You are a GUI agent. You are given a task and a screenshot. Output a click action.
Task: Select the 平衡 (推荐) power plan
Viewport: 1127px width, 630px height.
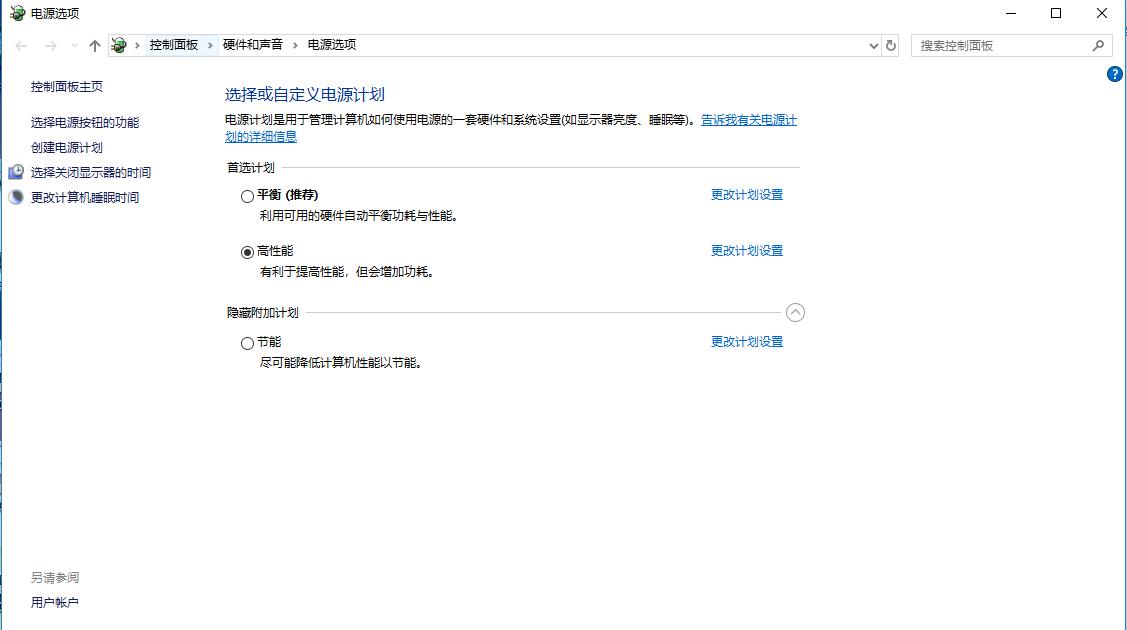[x=246, y=196]
